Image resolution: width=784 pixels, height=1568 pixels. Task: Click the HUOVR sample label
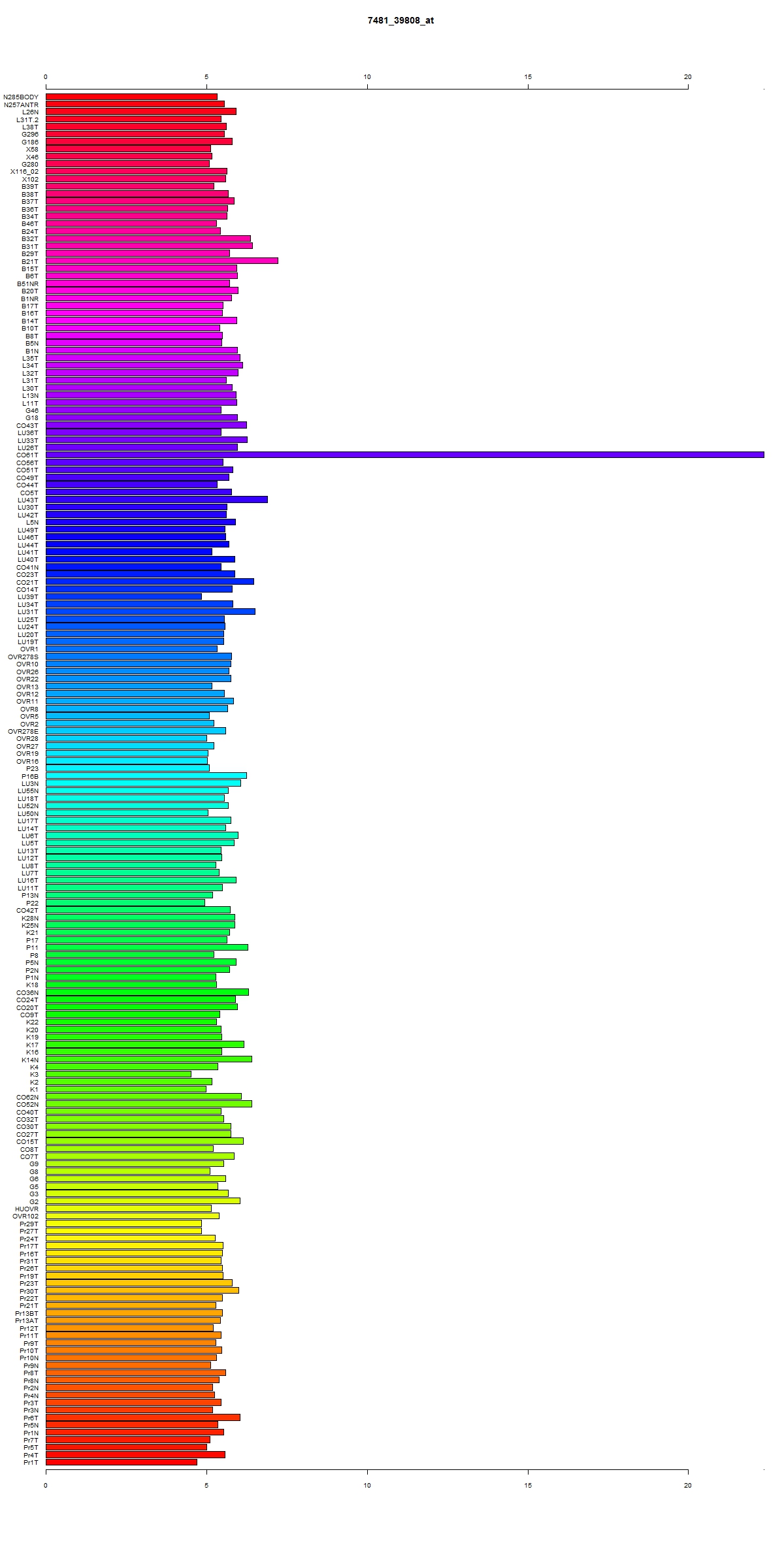(27, 1209)
